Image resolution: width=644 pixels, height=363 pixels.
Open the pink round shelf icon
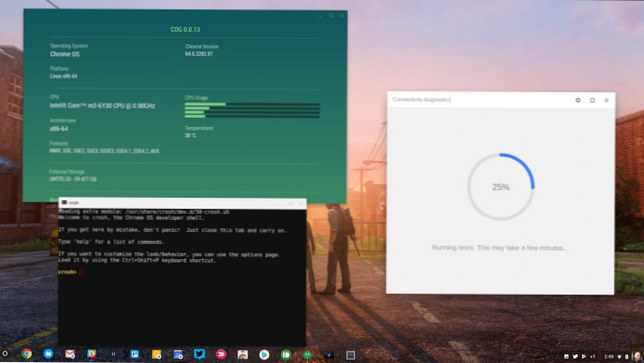pos(221,354)
